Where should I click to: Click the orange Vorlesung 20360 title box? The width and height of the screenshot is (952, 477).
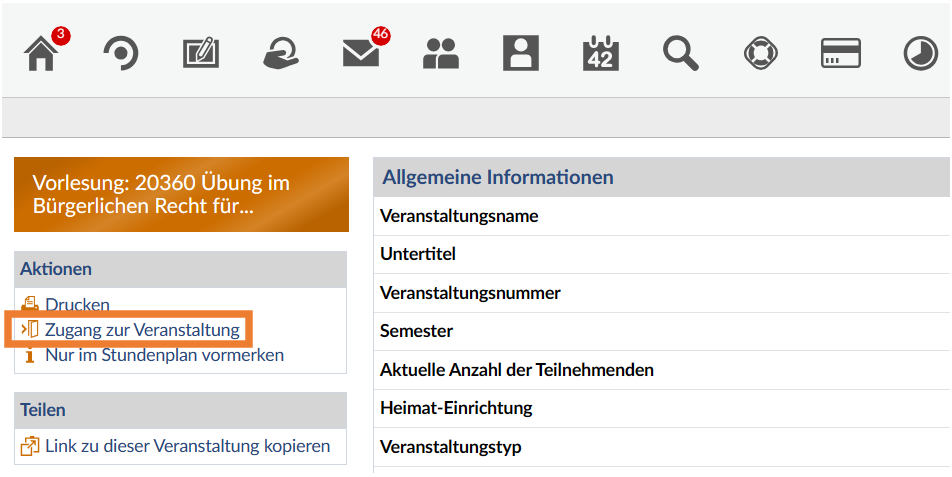tap(182, 195)
